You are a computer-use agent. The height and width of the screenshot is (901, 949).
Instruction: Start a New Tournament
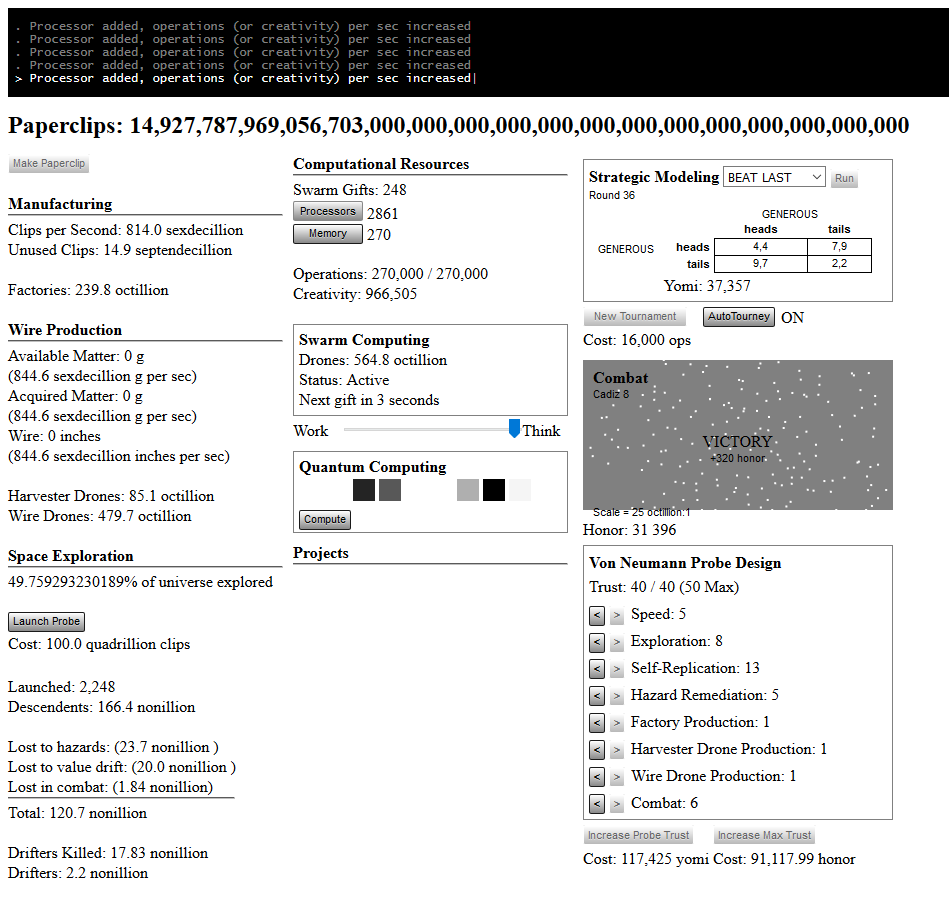click(635, 316)
